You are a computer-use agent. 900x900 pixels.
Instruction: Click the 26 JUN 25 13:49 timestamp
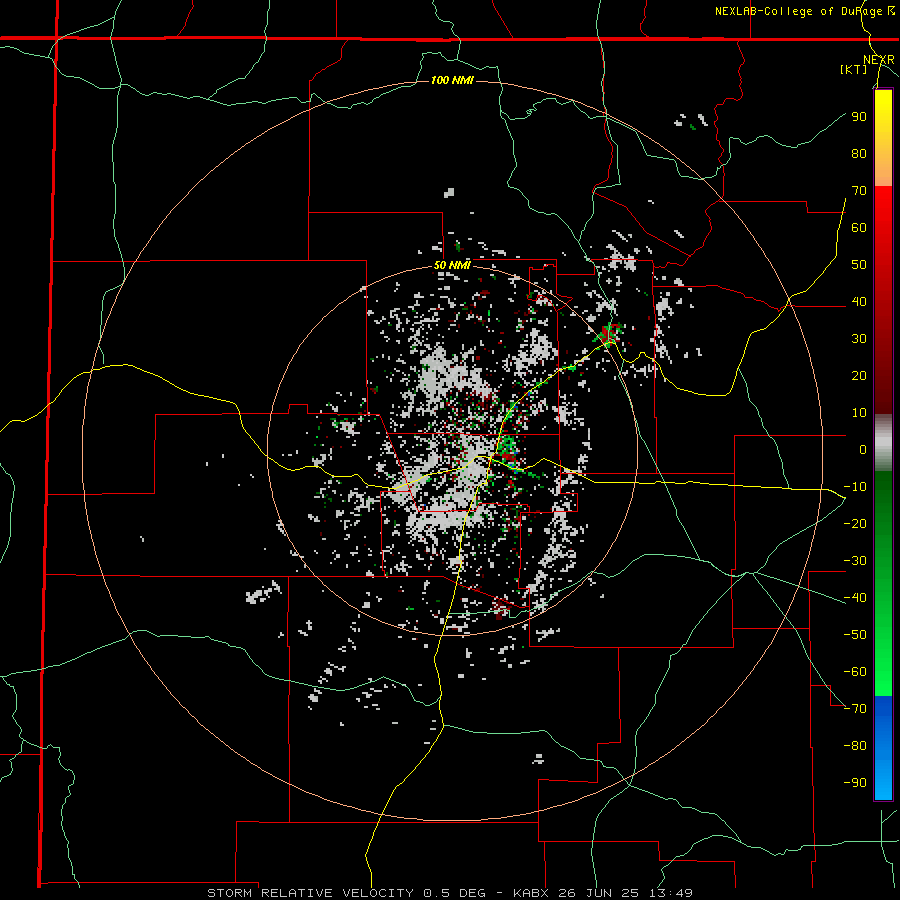pyautogui.click(x=627, y=893)
